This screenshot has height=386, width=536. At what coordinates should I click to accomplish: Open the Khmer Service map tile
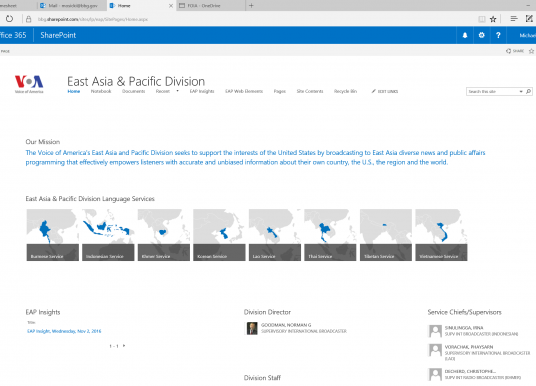tap(164, 235)
